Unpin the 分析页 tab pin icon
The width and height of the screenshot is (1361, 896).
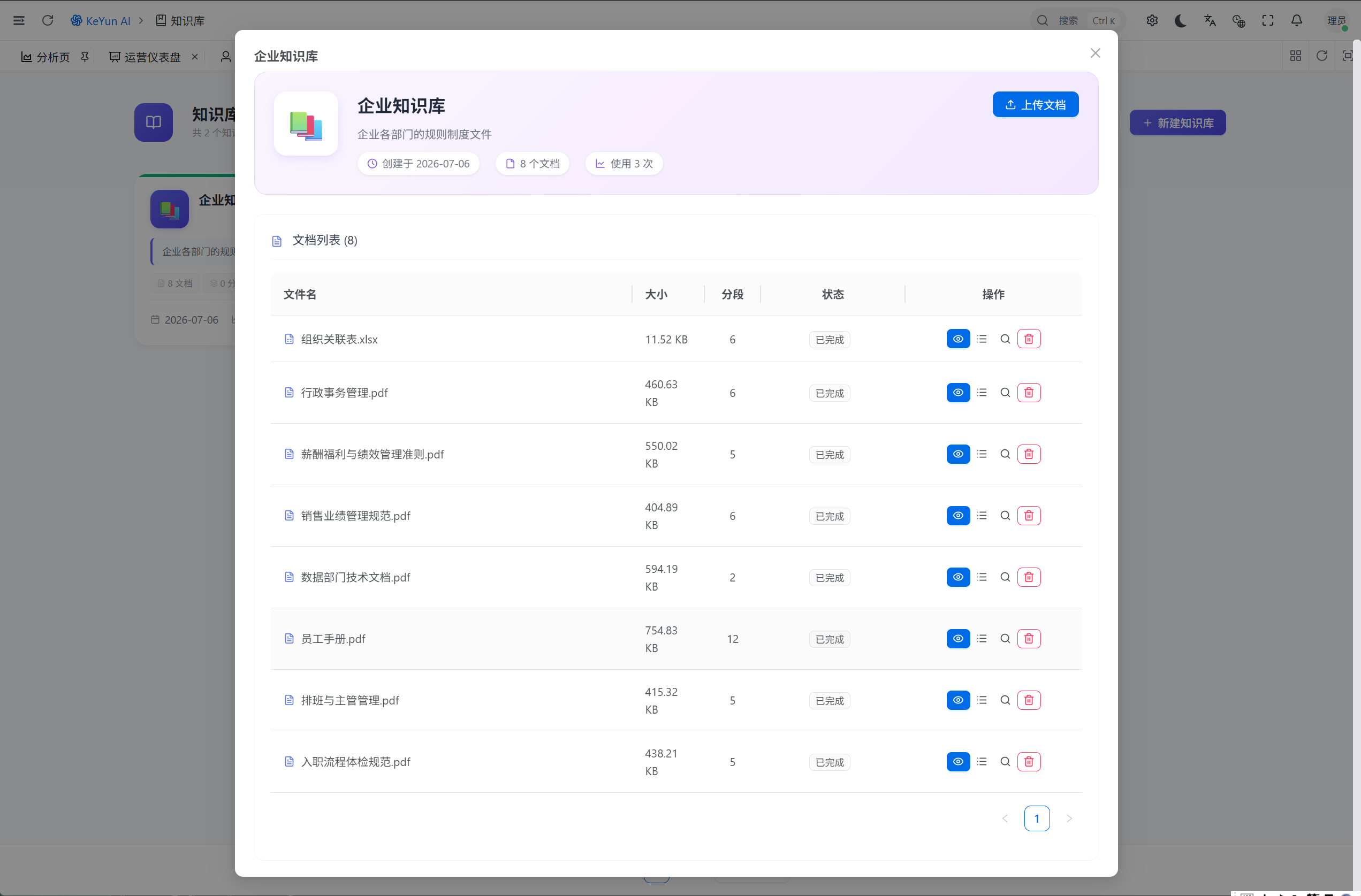[85, 57]
